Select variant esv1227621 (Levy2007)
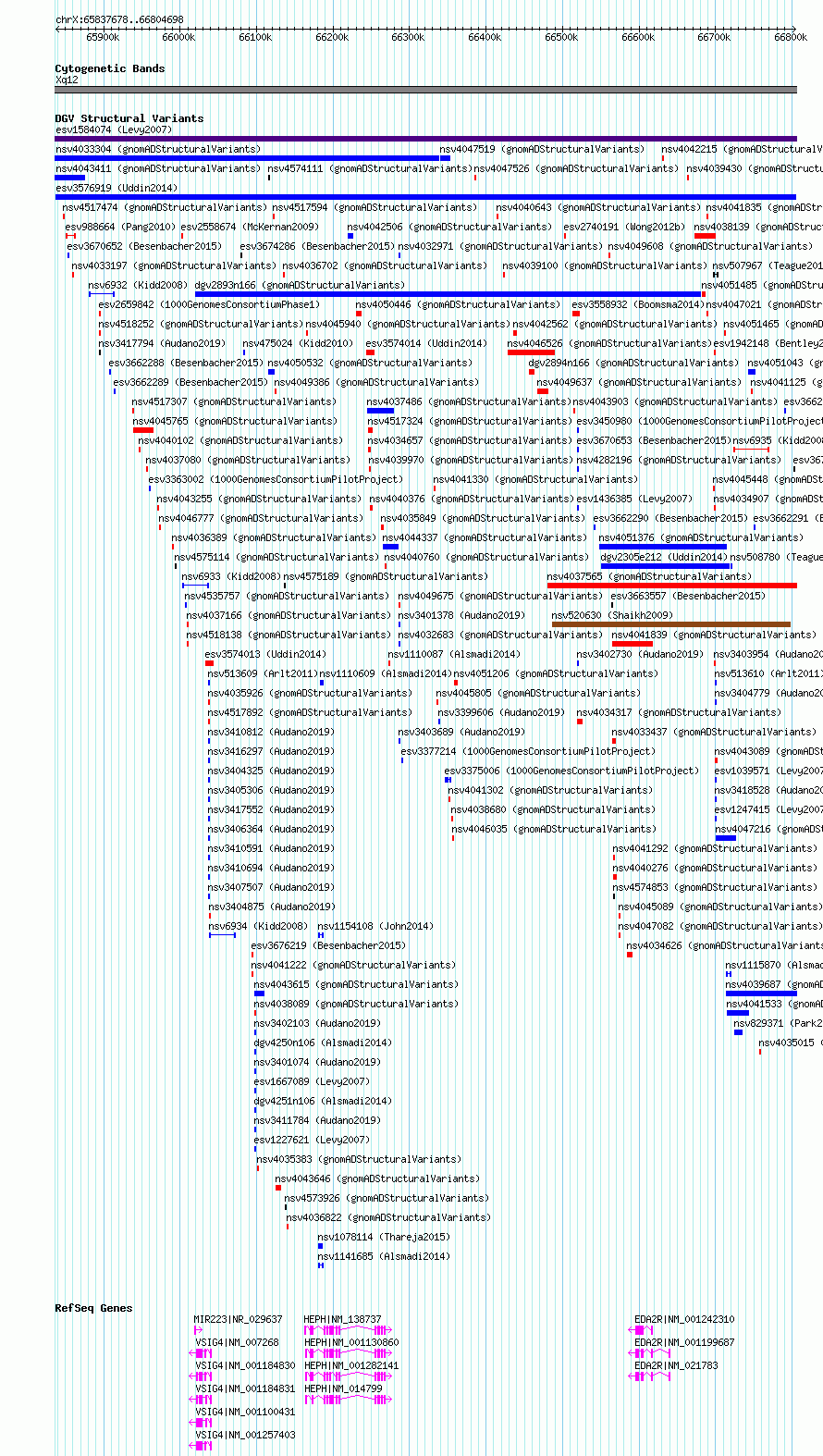 click(x=312, y=1140)
